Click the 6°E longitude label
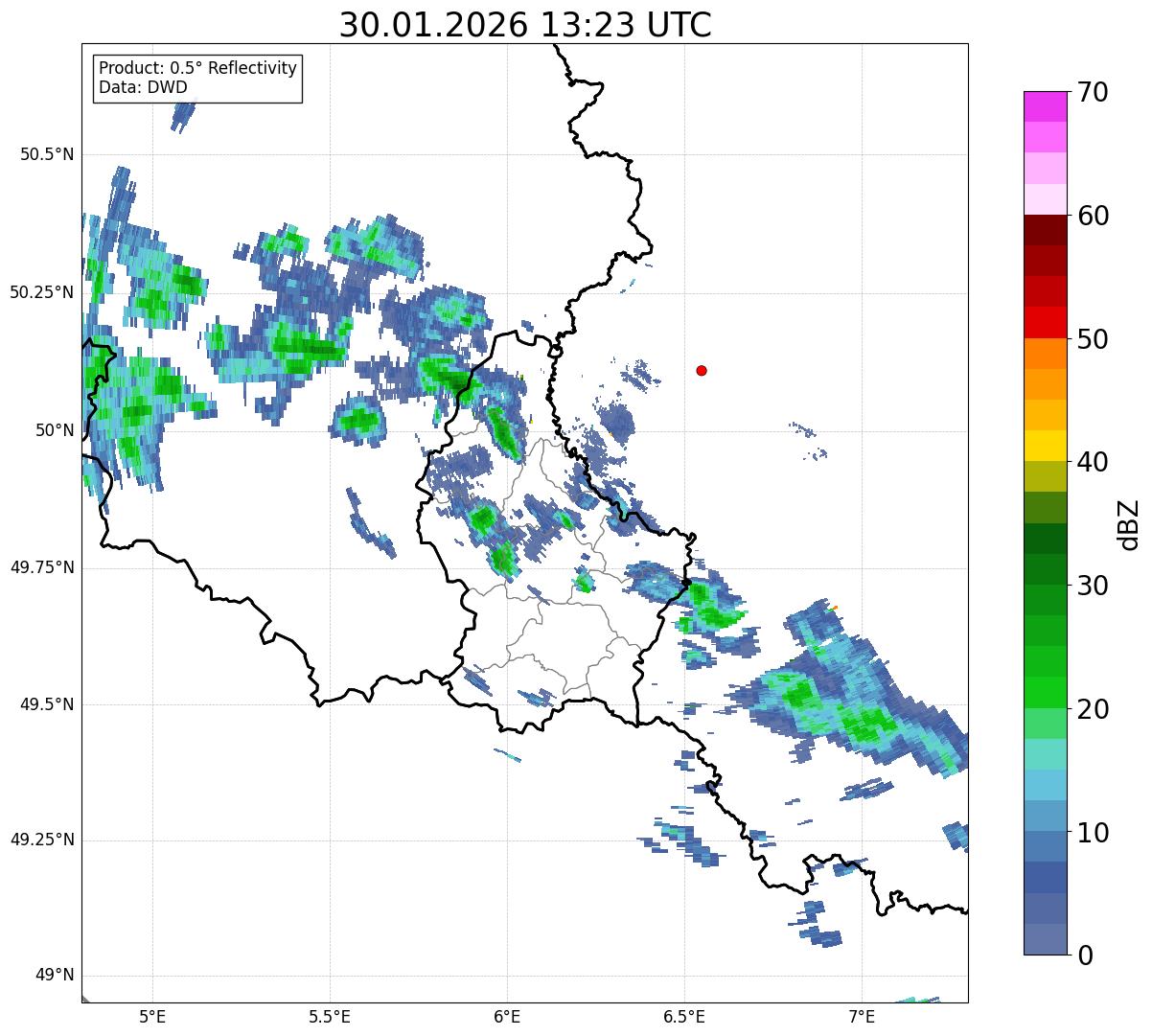This screenshot has height=1036, width=1152. (507, 1017)
